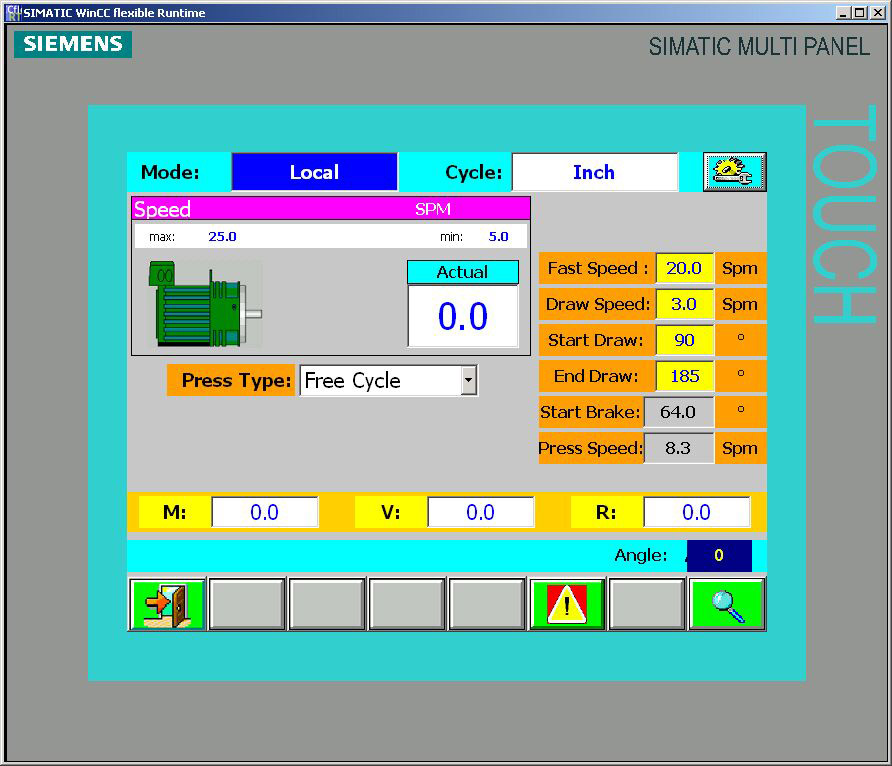Open the settings gear and wrench icon

coord(734,172)
